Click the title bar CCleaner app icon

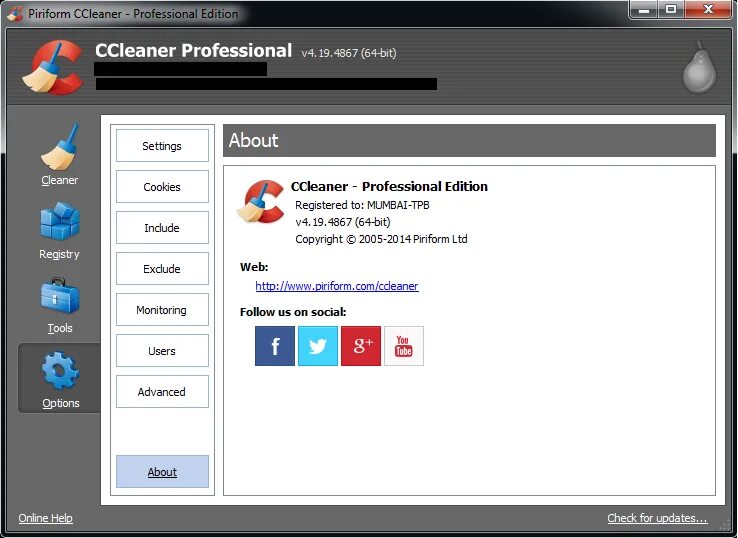click(15, 14)
